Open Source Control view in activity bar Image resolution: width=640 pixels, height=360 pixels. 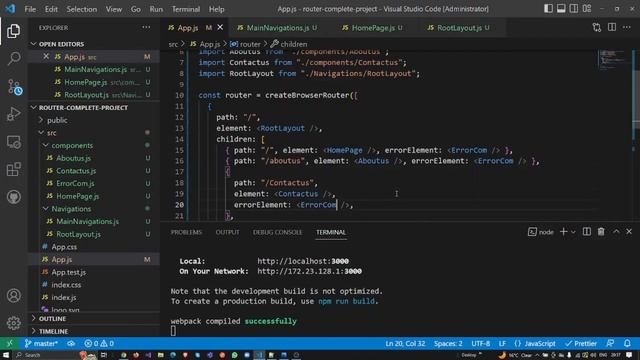(14, 87)
